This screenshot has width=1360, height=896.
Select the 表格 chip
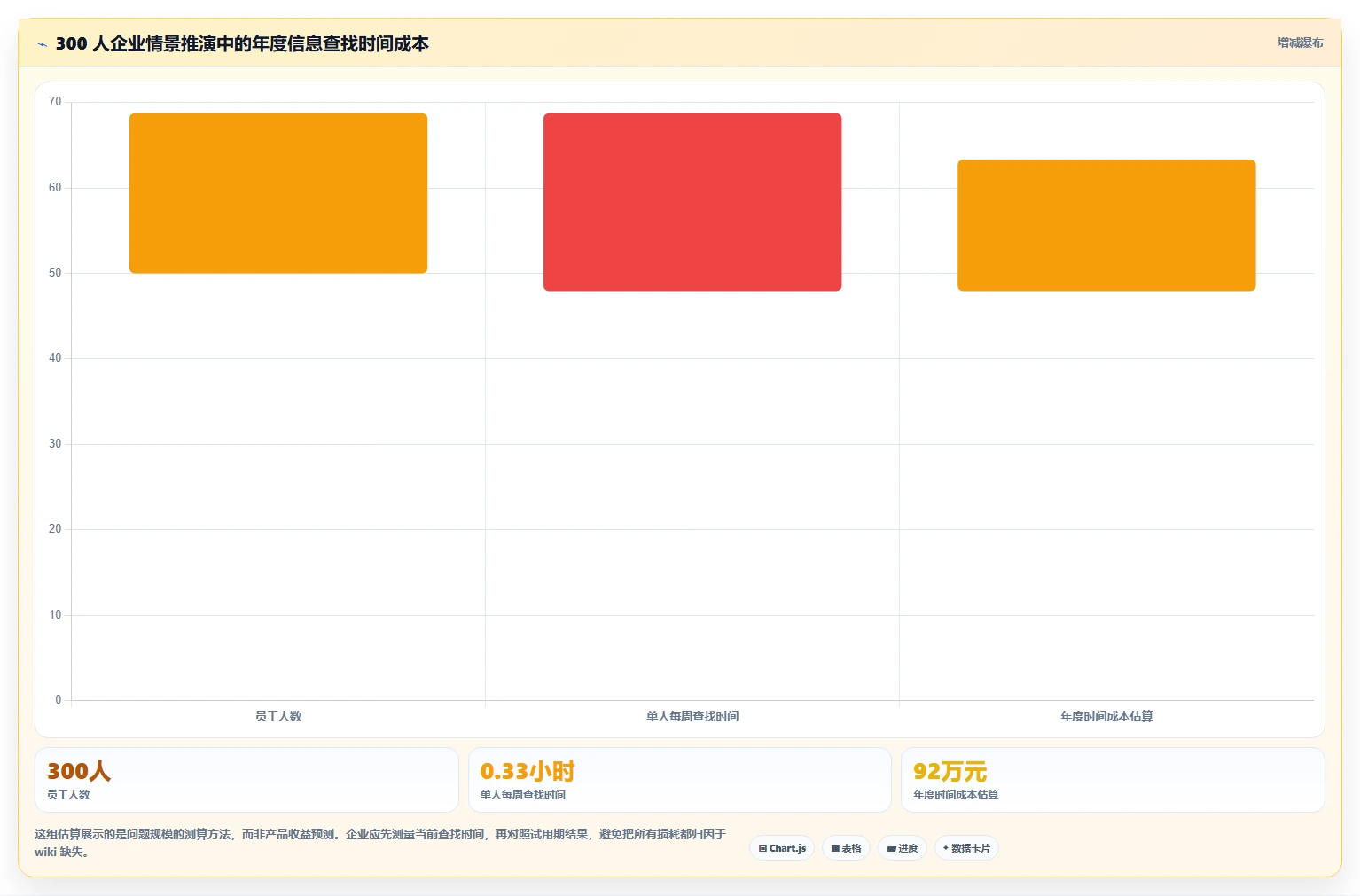click(846, 848)
